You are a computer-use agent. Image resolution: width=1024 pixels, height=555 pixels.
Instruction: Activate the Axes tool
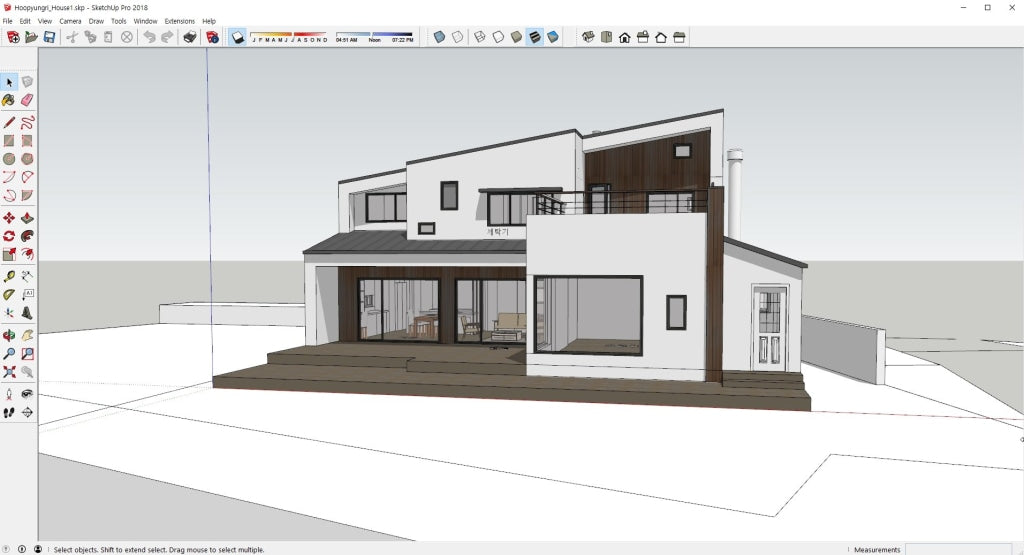click(x=9, y=313)
